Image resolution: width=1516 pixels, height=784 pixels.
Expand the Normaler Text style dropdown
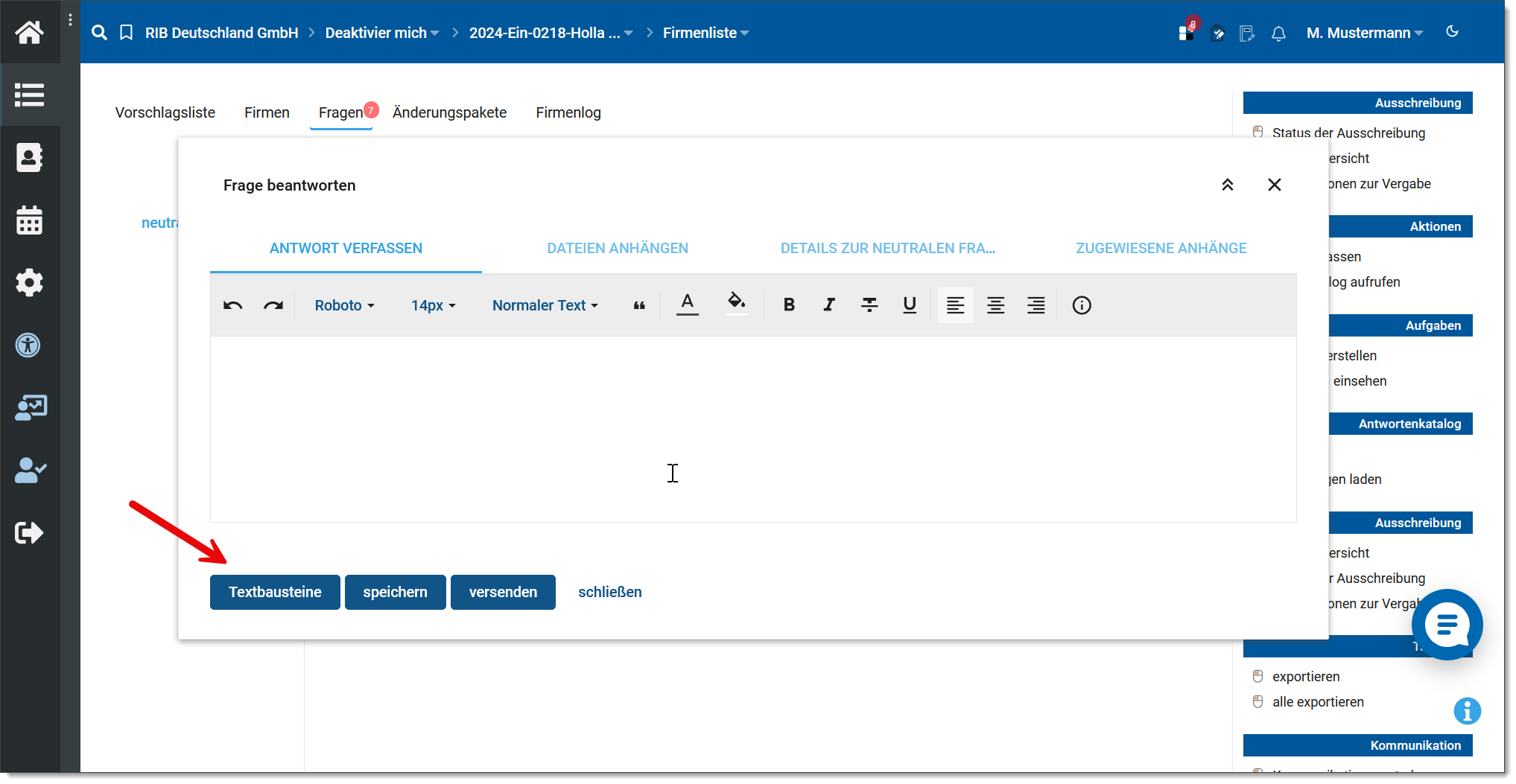pyautogui.click(x=545, y=305)
